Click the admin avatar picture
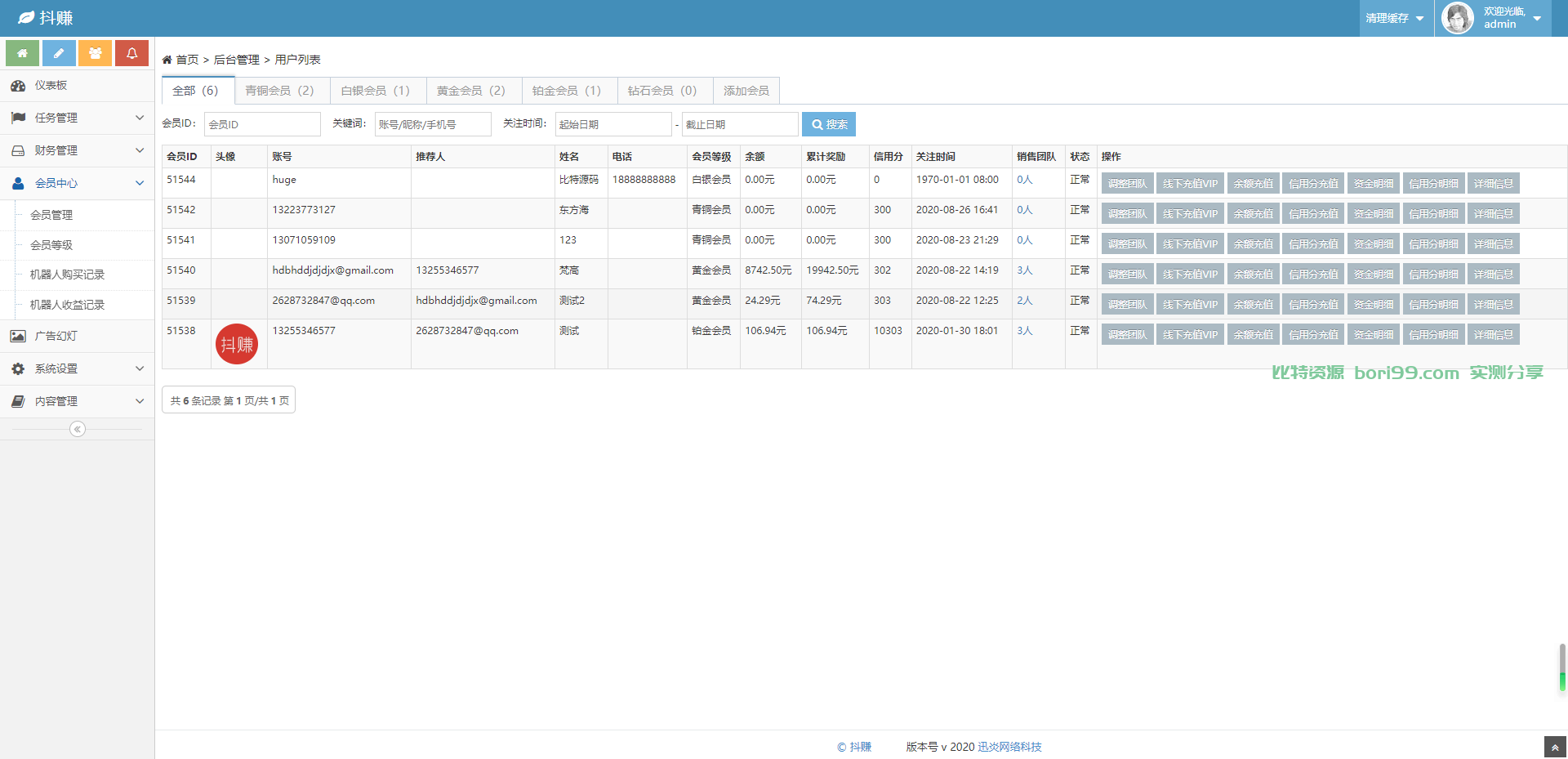Image resolution: width=1568 pixels, height=759 pixels. (x=1458, y=18)
